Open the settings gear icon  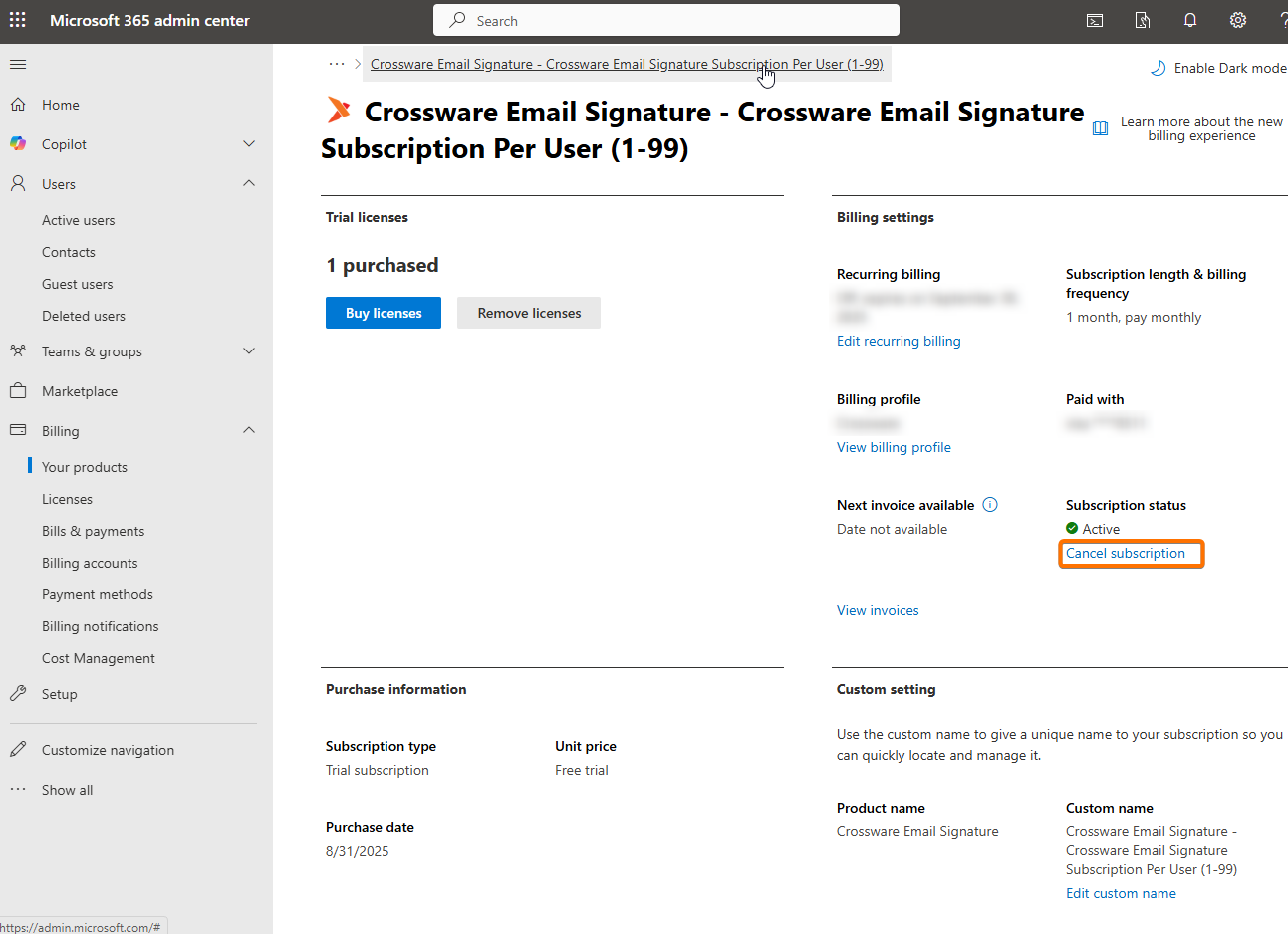click(x=1238, y=20)
